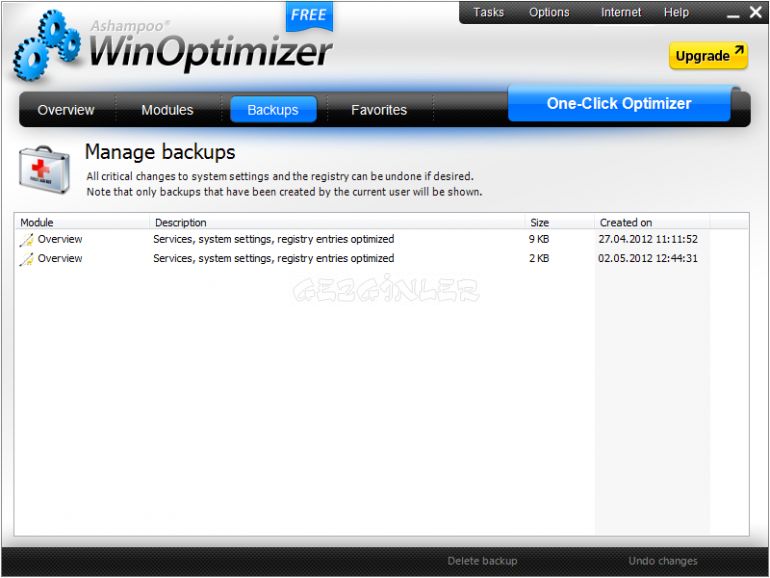Click the icon beside the 27.04.2012 backup row
Image resolution: width=770 pixels, height=578 pixels.
point(27,240)
